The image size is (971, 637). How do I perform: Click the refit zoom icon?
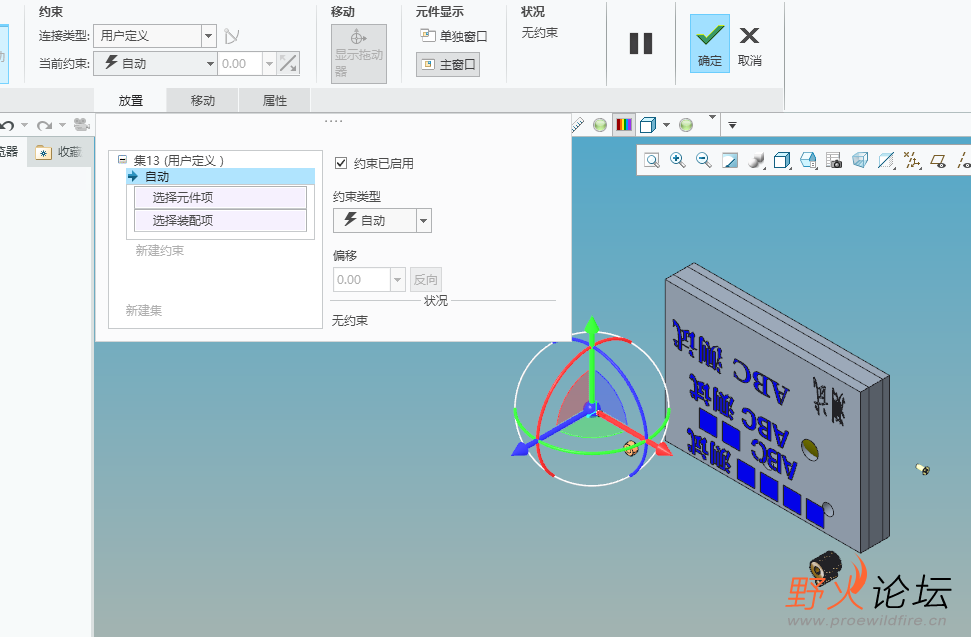(x=652, y=161)
